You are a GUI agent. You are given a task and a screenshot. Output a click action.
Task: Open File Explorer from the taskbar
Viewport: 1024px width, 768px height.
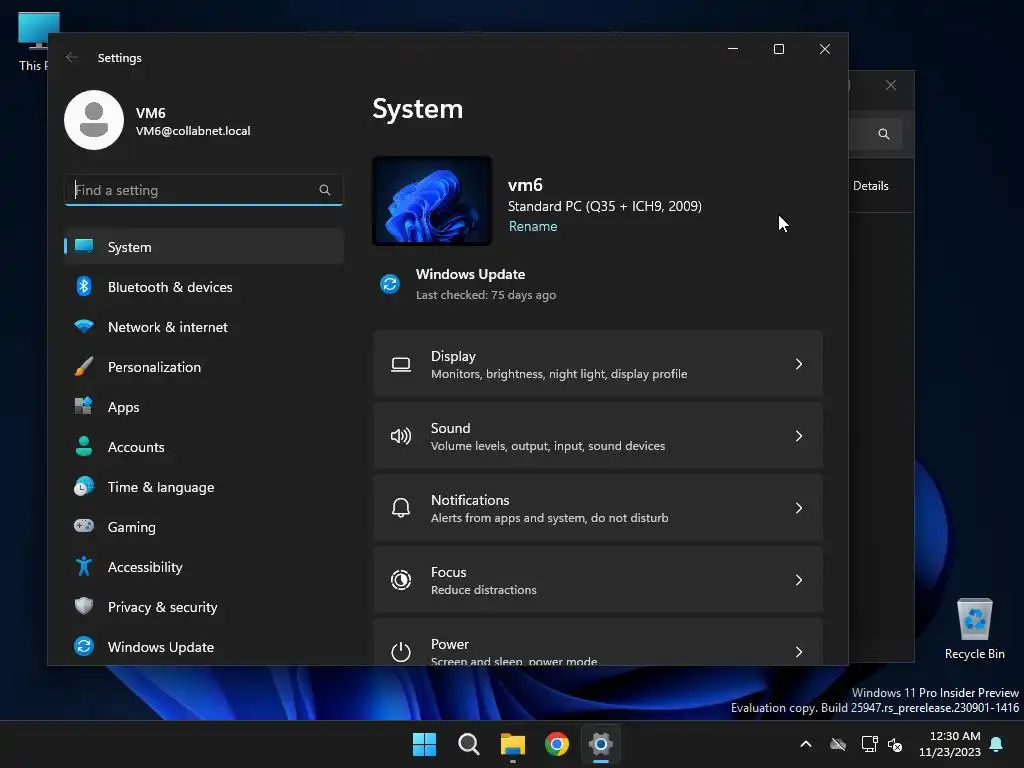click(513, 744)
